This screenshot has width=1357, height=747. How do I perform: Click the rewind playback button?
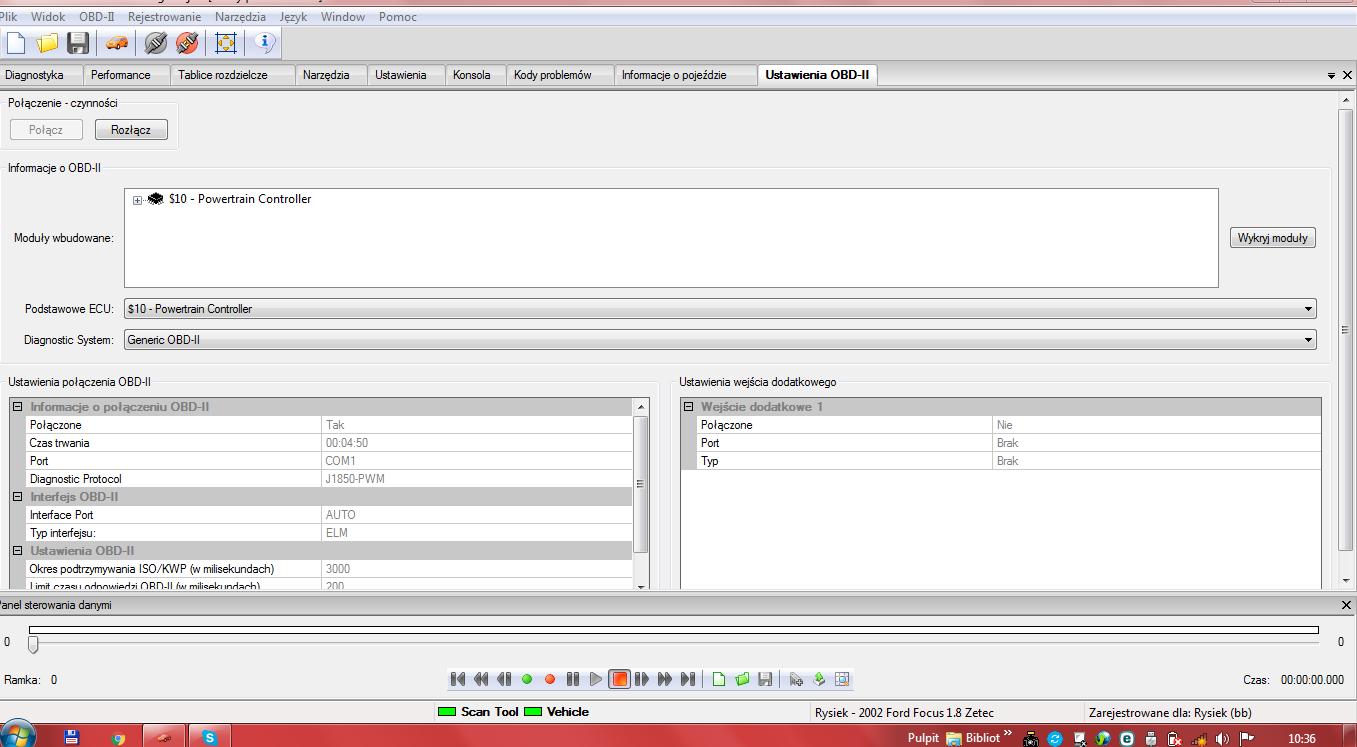tap(481, 679)
